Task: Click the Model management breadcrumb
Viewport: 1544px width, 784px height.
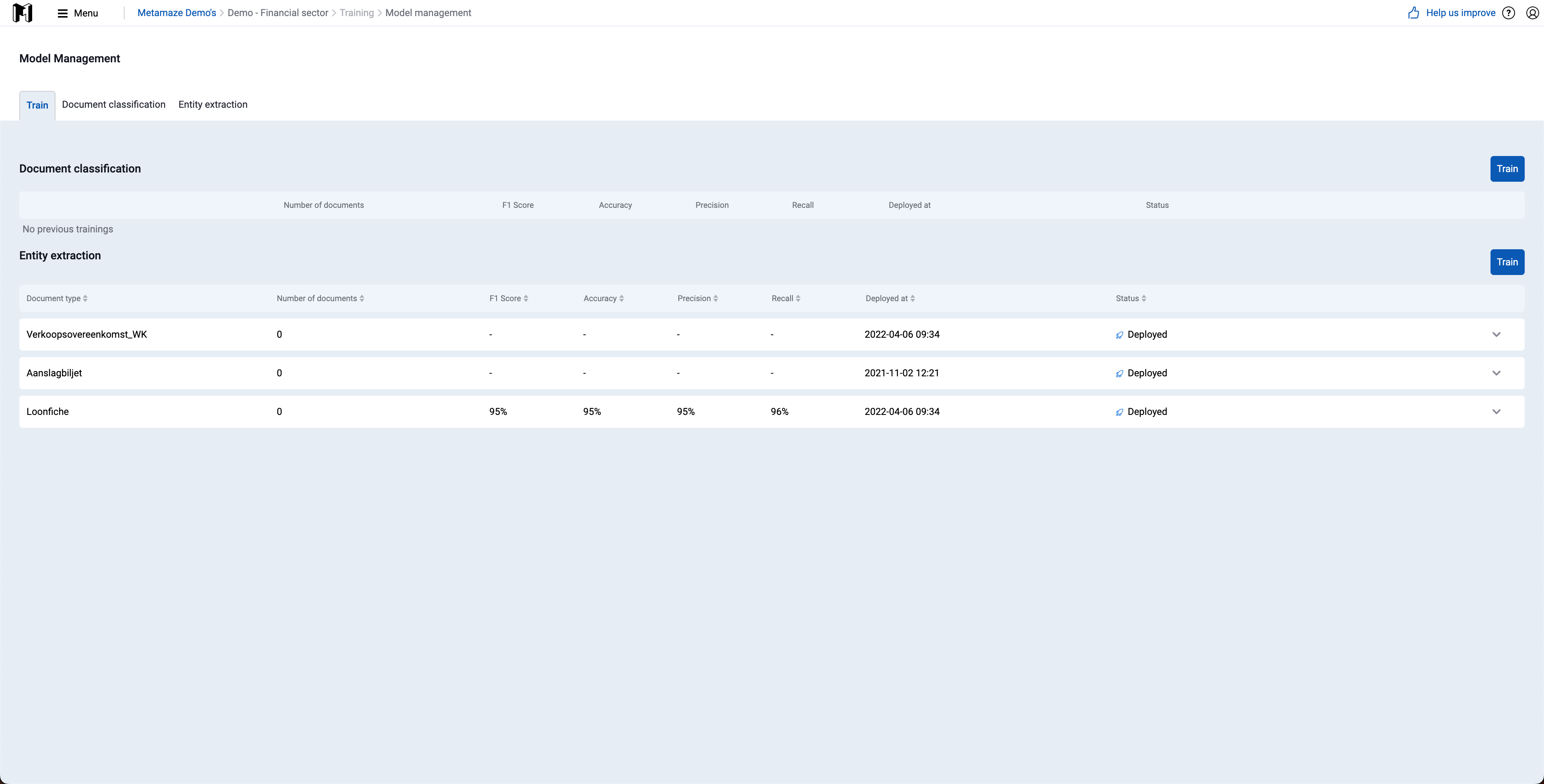Action: (x=428, y=13)
